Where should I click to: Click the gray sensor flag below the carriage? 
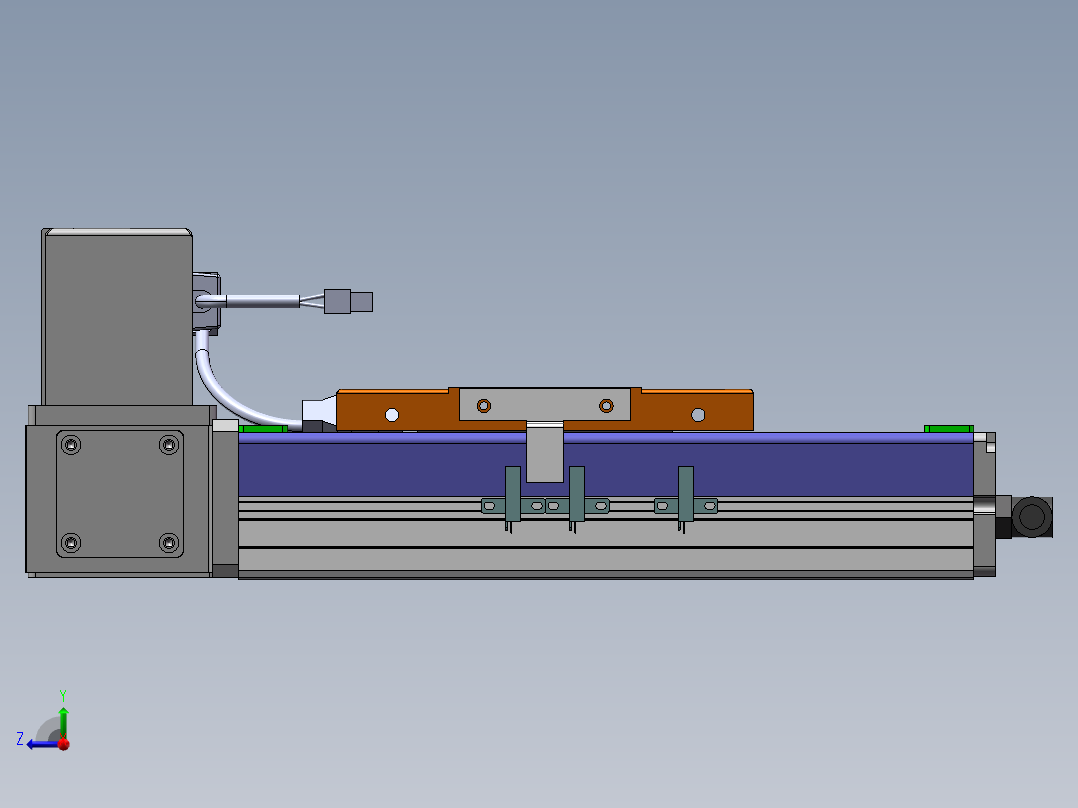point(545,451)
